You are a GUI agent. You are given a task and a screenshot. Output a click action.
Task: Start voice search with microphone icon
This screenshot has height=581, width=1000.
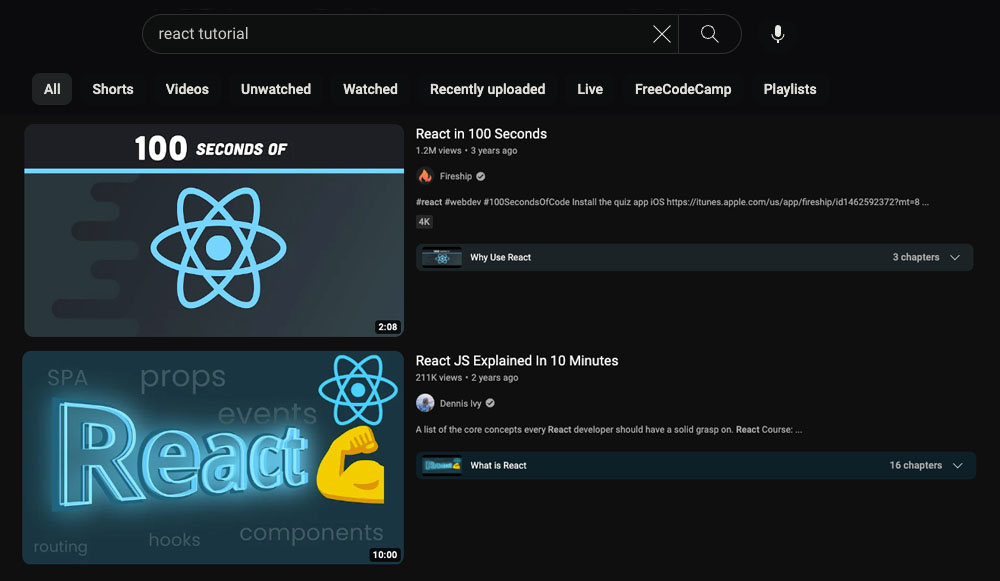[x=777, y=34]
